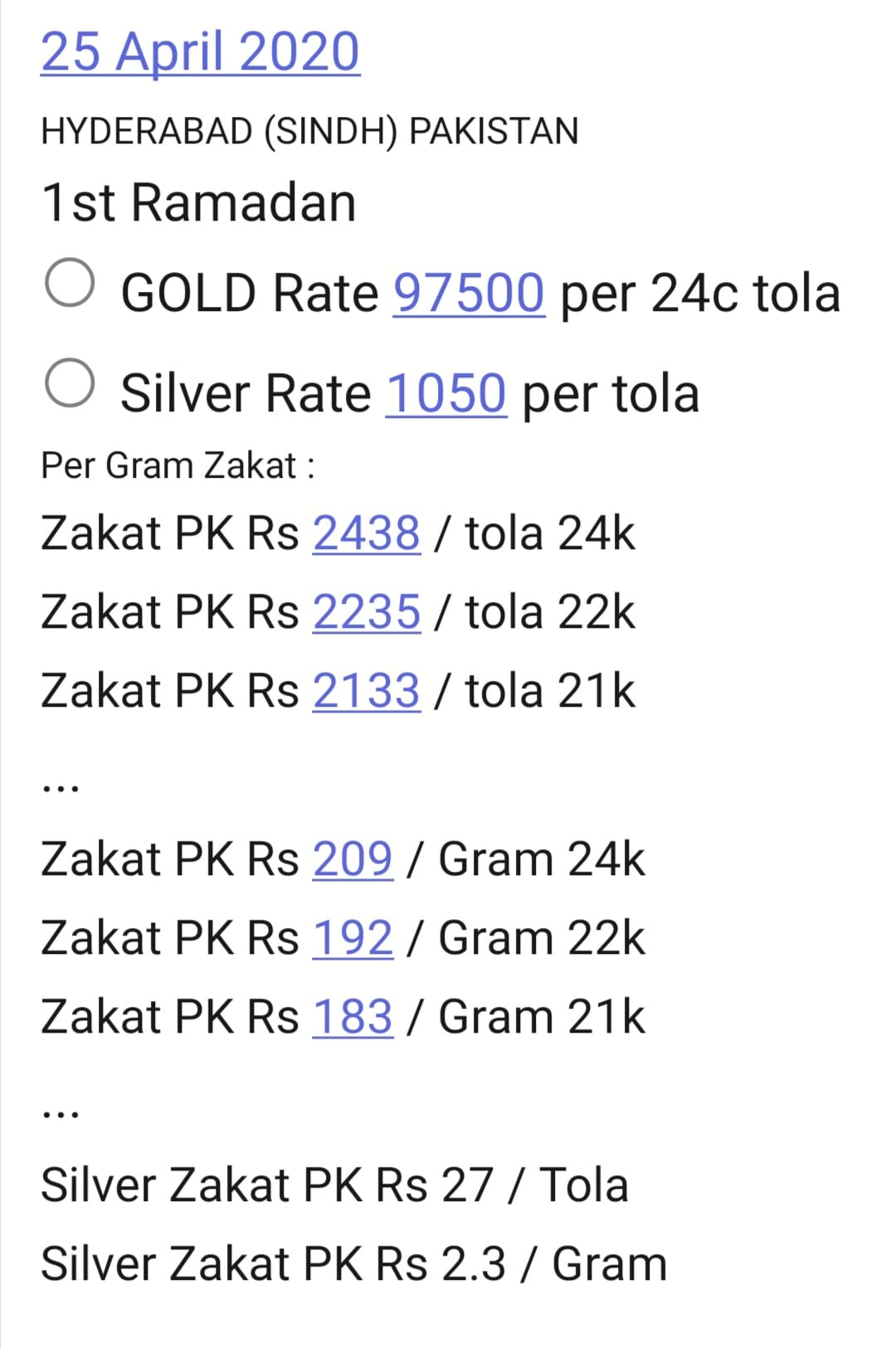Viewport: 896px width, 1348px height.
Task: Tap the 192 per gram 22k link
Action: (353, 938)
